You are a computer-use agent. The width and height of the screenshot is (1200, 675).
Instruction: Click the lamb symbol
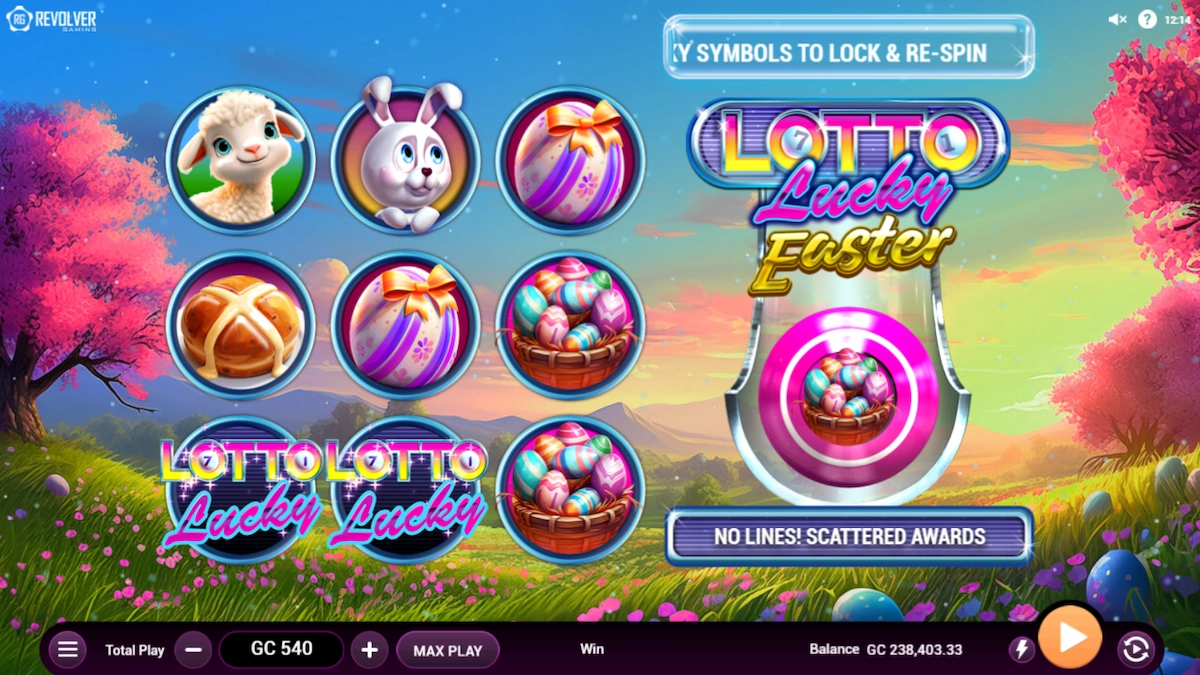[241, 160]
